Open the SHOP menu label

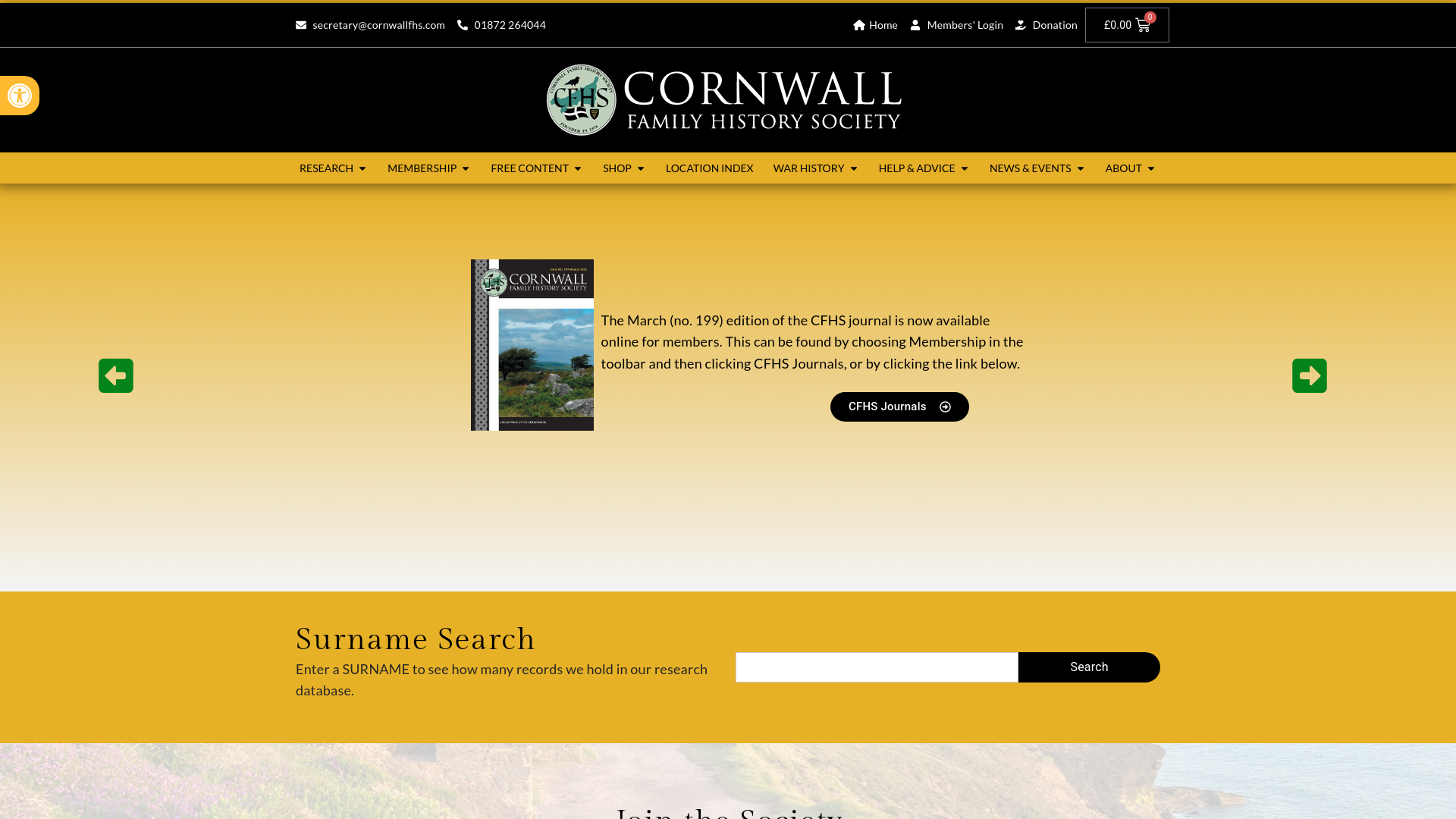pos(617,168)
